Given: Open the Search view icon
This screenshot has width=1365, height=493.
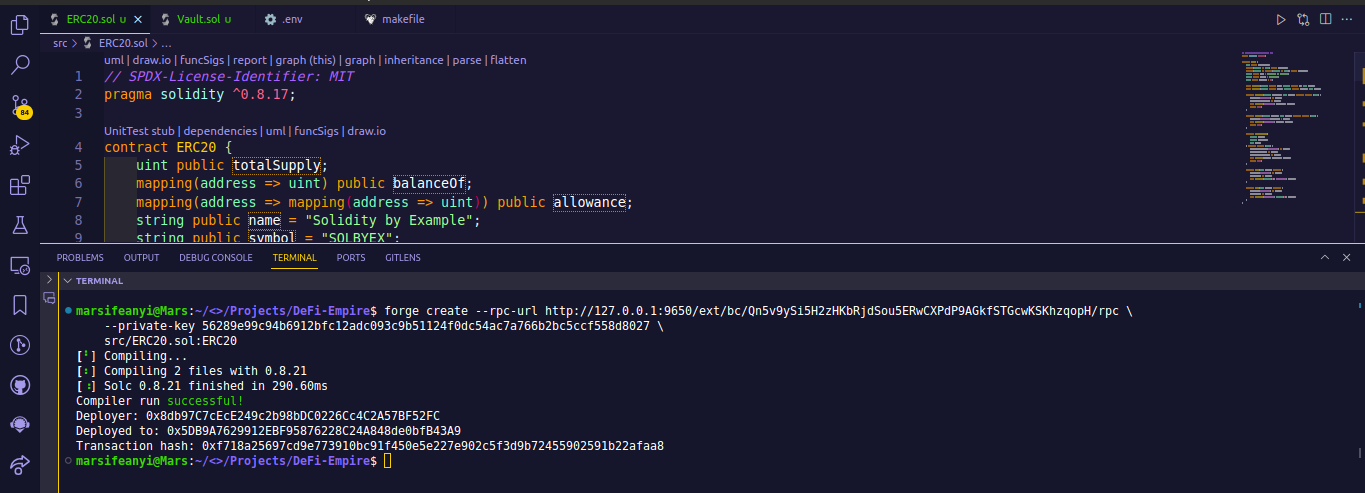Looking at the screenshot, I should (x=19, y=66).
